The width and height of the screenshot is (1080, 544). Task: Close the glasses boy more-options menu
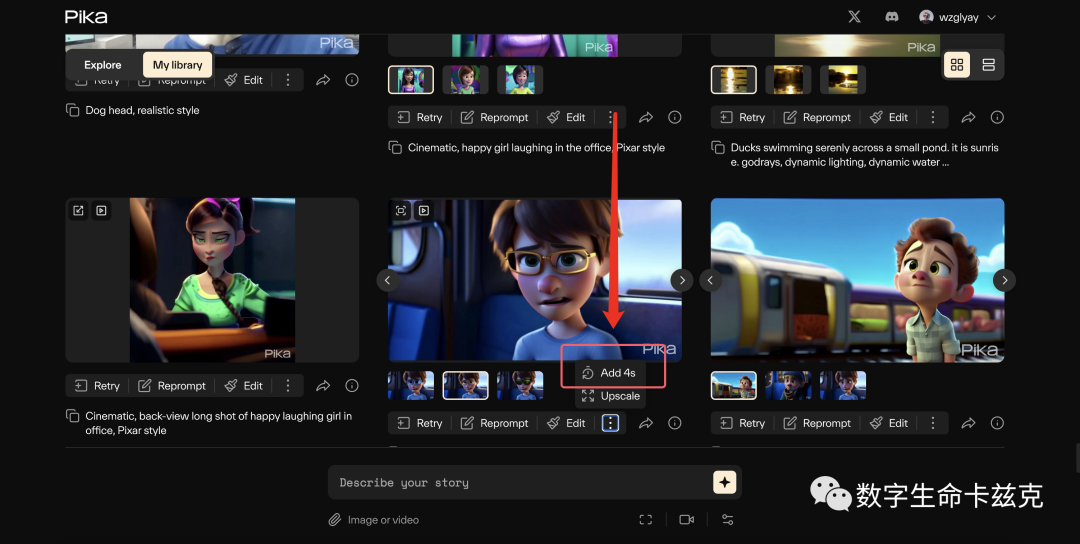pos(610,423)
